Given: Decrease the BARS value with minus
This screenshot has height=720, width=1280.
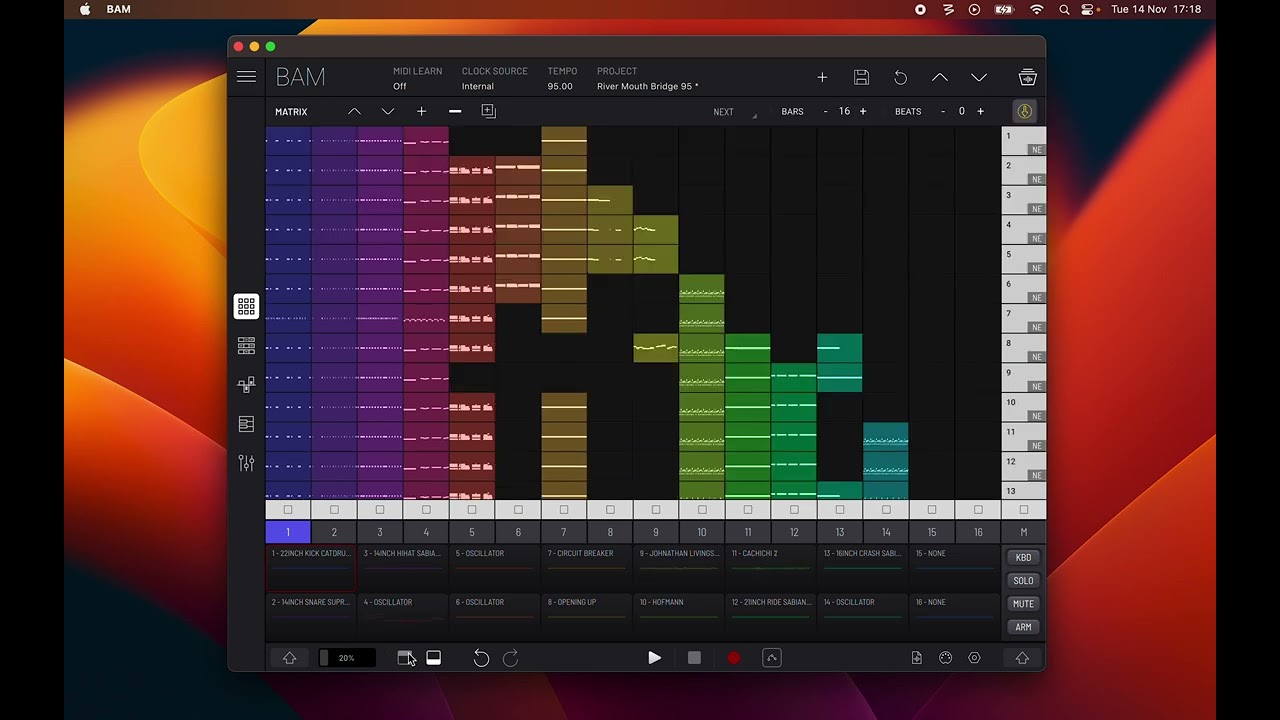Looking at the screenshot, I should (825, 111).
